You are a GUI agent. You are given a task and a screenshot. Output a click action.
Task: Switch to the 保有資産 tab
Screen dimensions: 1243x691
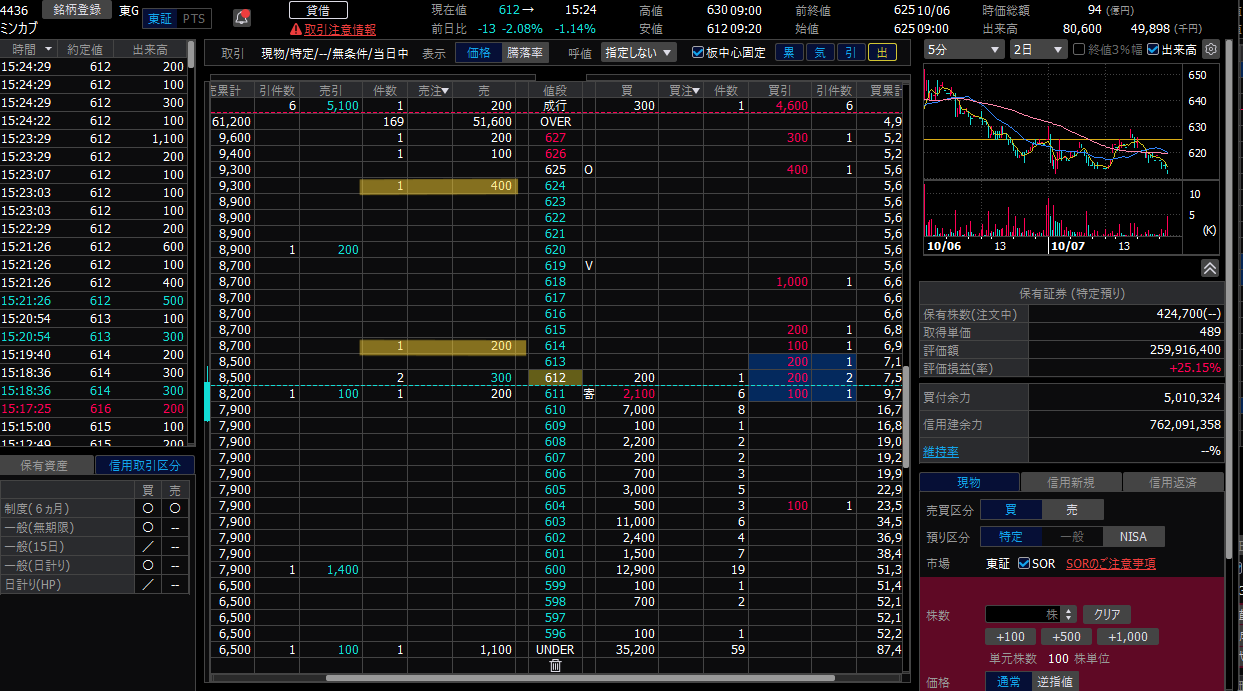[47, 465]
